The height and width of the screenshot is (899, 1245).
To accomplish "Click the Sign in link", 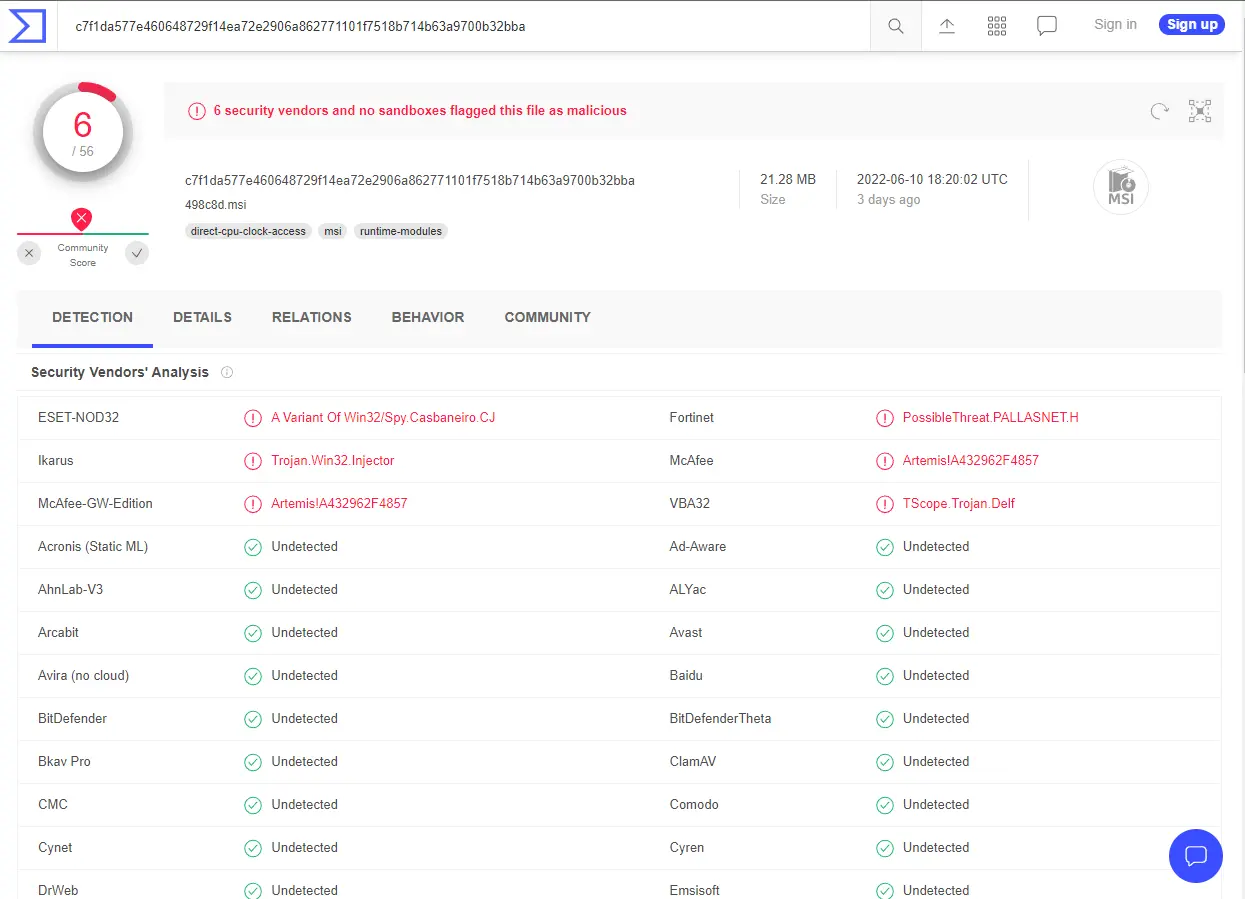I will click(1115, 25).
